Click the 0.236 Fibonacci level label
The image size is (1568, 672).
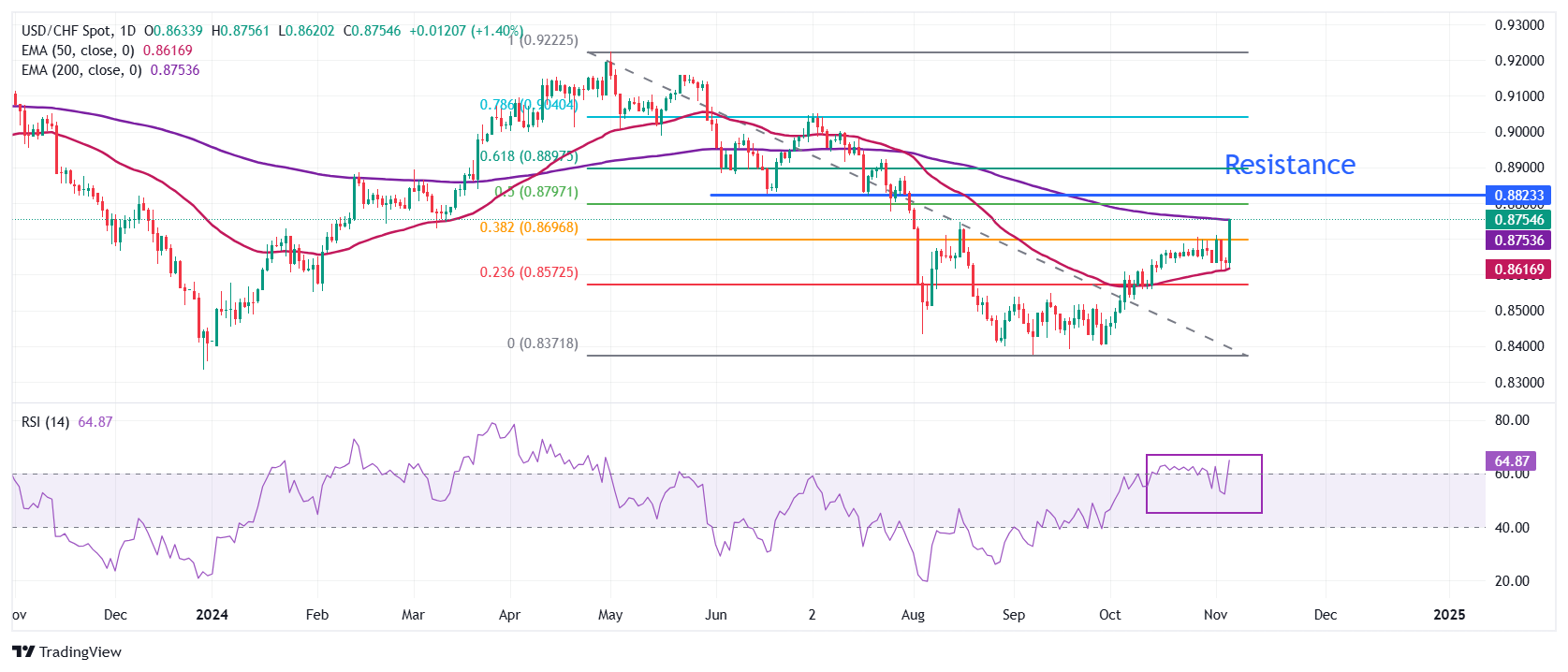coord(529,272)
